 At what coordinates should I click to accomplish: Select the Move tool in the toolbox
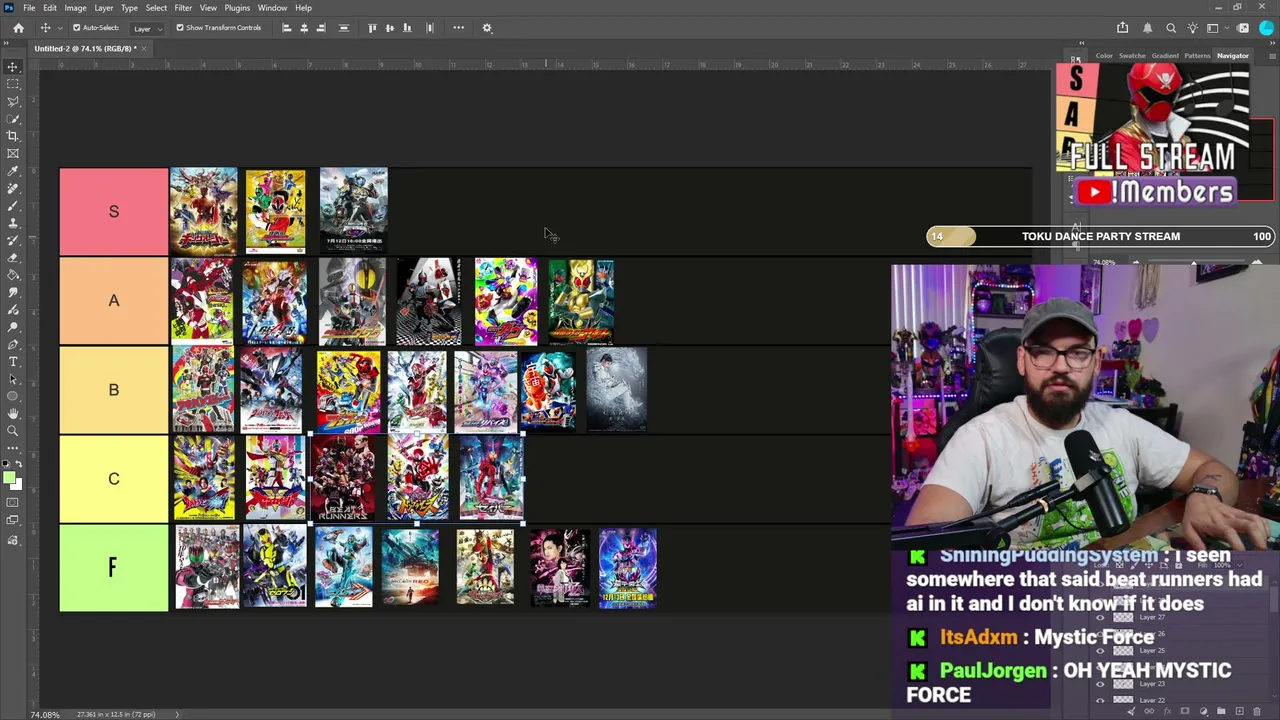click(13, 66)
